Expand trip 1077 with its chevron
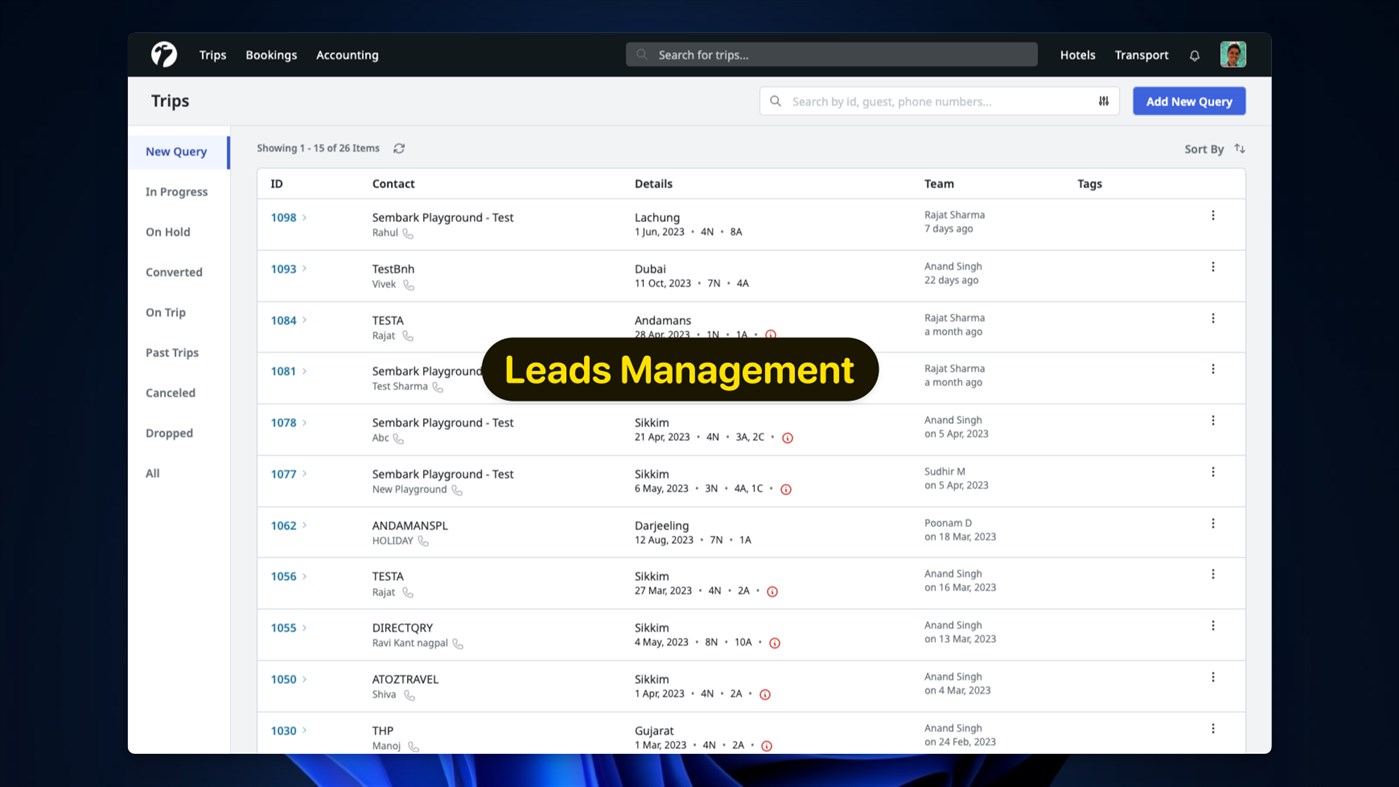This screenshot has height=787, width=1399. coord(305,474)
